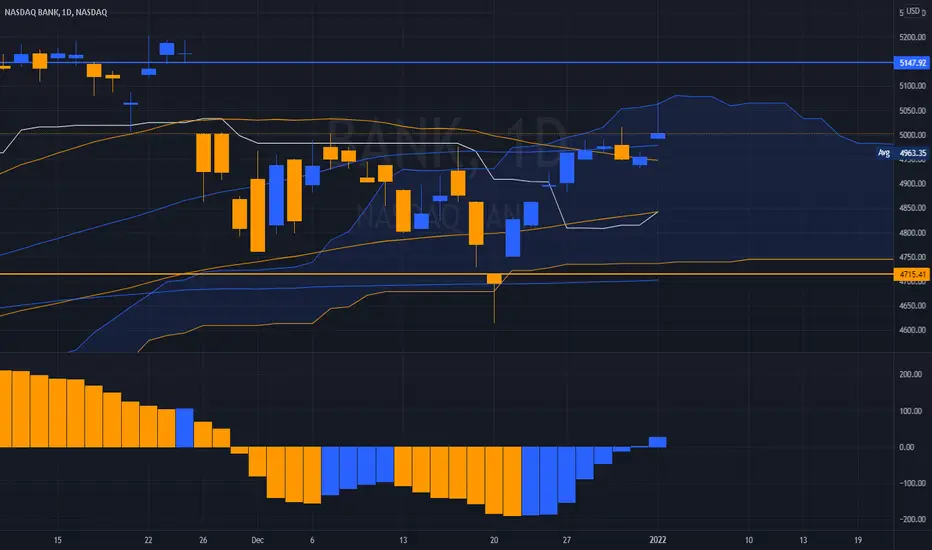Click the 2022 date label

657,540
